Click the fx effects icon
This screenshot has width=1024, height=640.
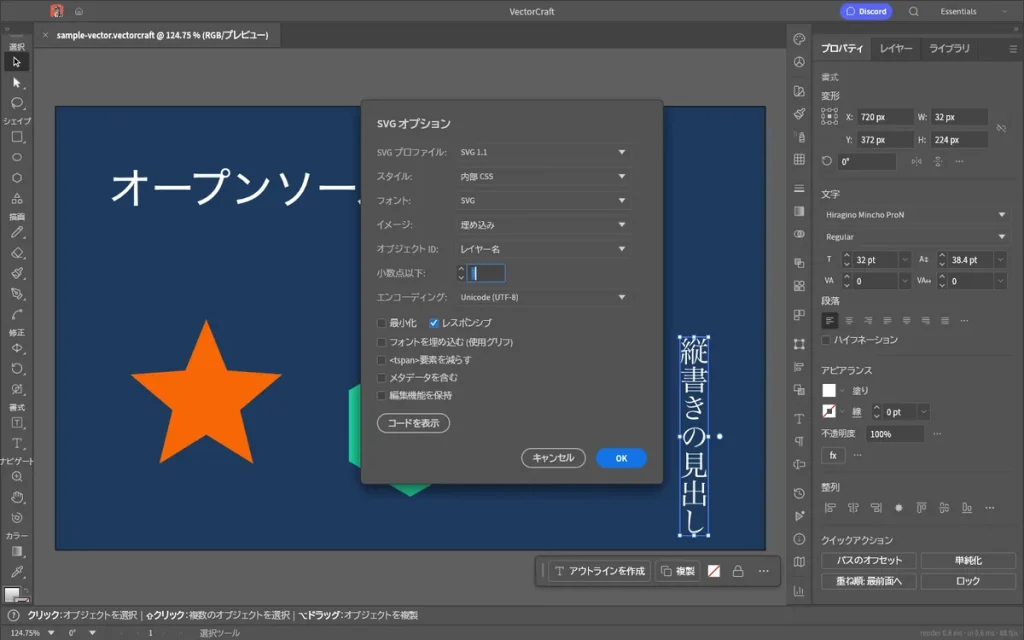click(x=833, y=455)
